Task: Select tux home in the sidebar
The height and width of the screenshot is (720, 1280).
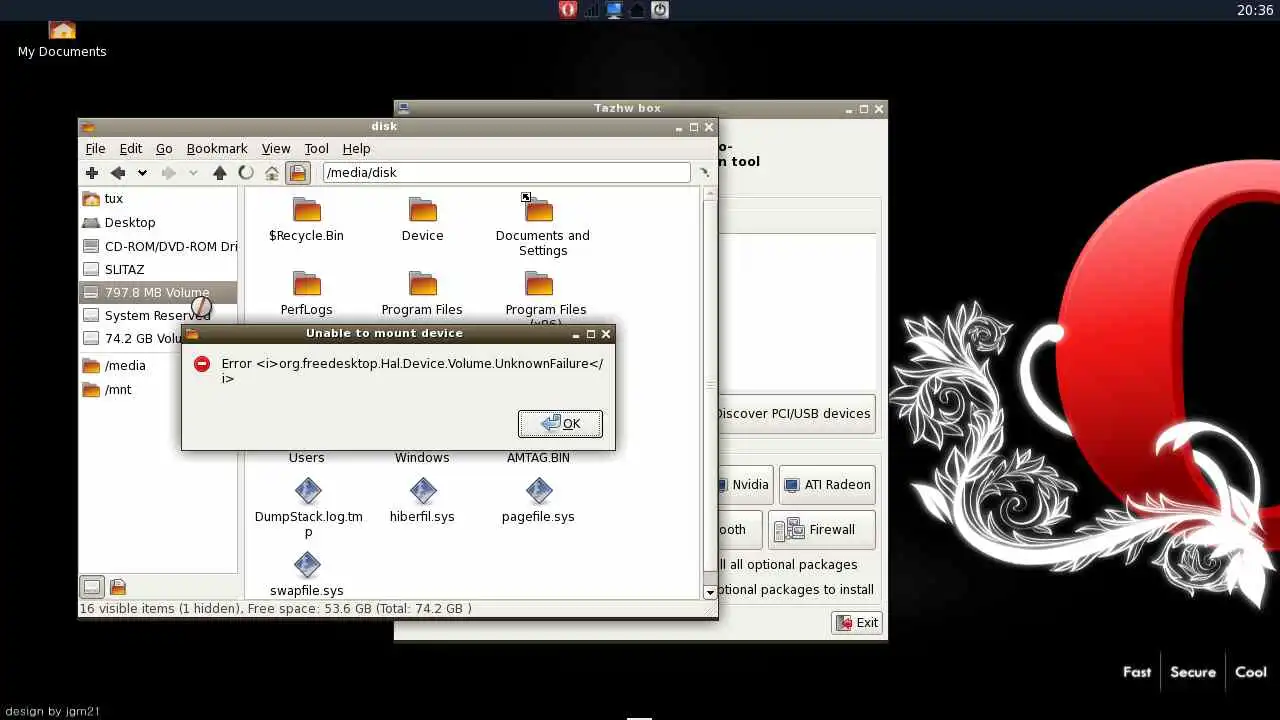Action: 158,198
